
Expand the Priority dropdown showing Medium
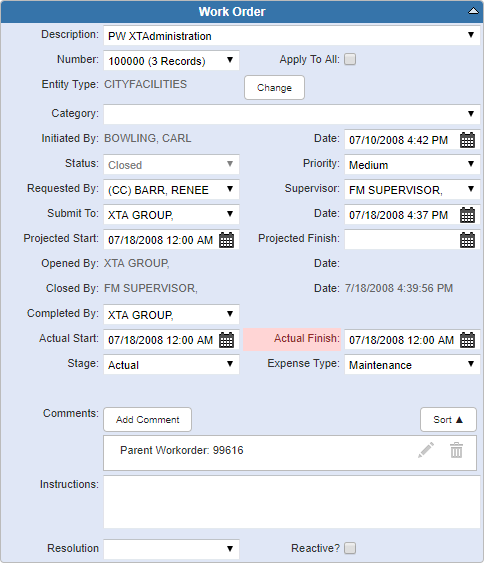click(x=412, y=165)
